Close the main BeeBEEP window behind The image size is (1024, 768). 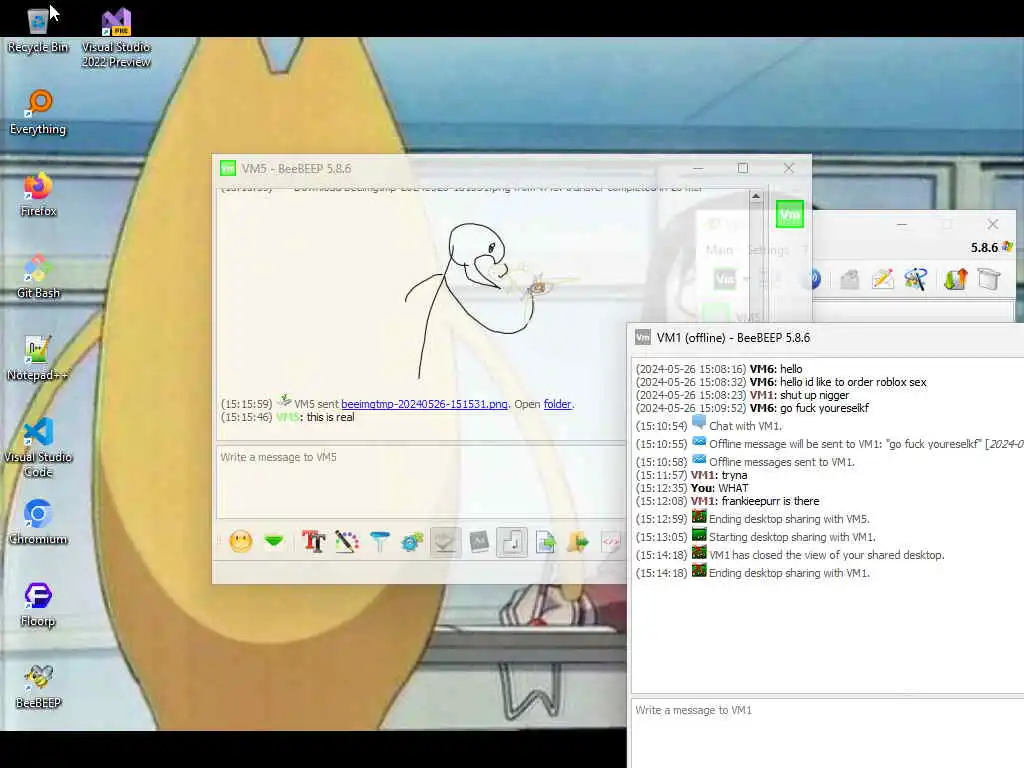click(x=993, y=224)
